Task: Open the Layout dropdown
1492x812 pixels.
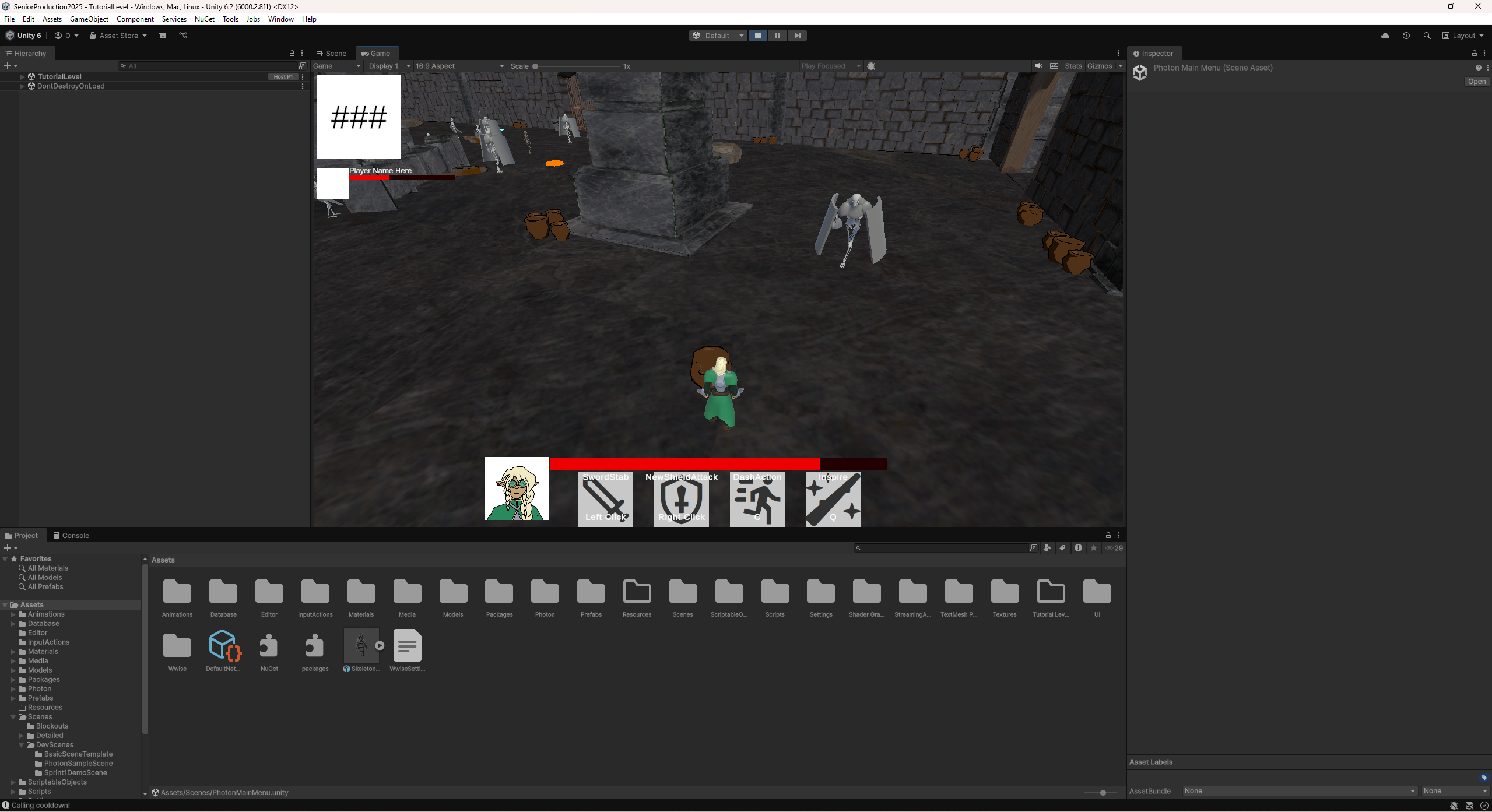Action: click(x=1463, y=36)
